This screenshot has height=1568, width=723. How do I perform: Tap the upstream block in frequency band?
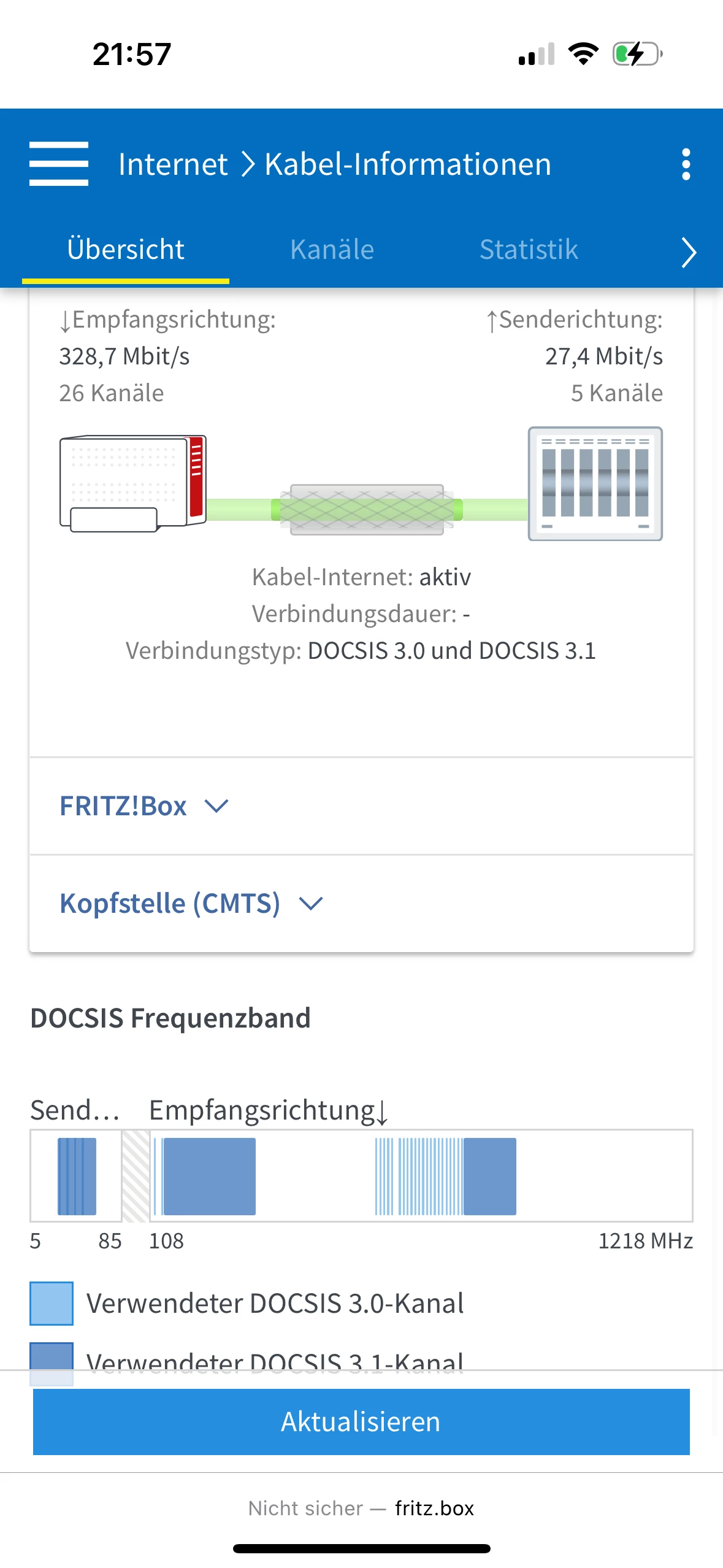pyautogui.click(x=77, y=1176)
